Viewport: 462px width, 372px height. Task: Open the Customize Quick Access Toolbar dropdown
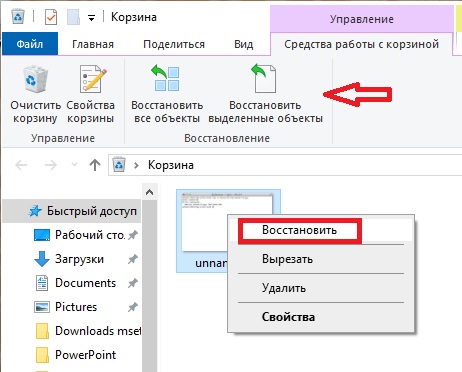click(91, 18)
